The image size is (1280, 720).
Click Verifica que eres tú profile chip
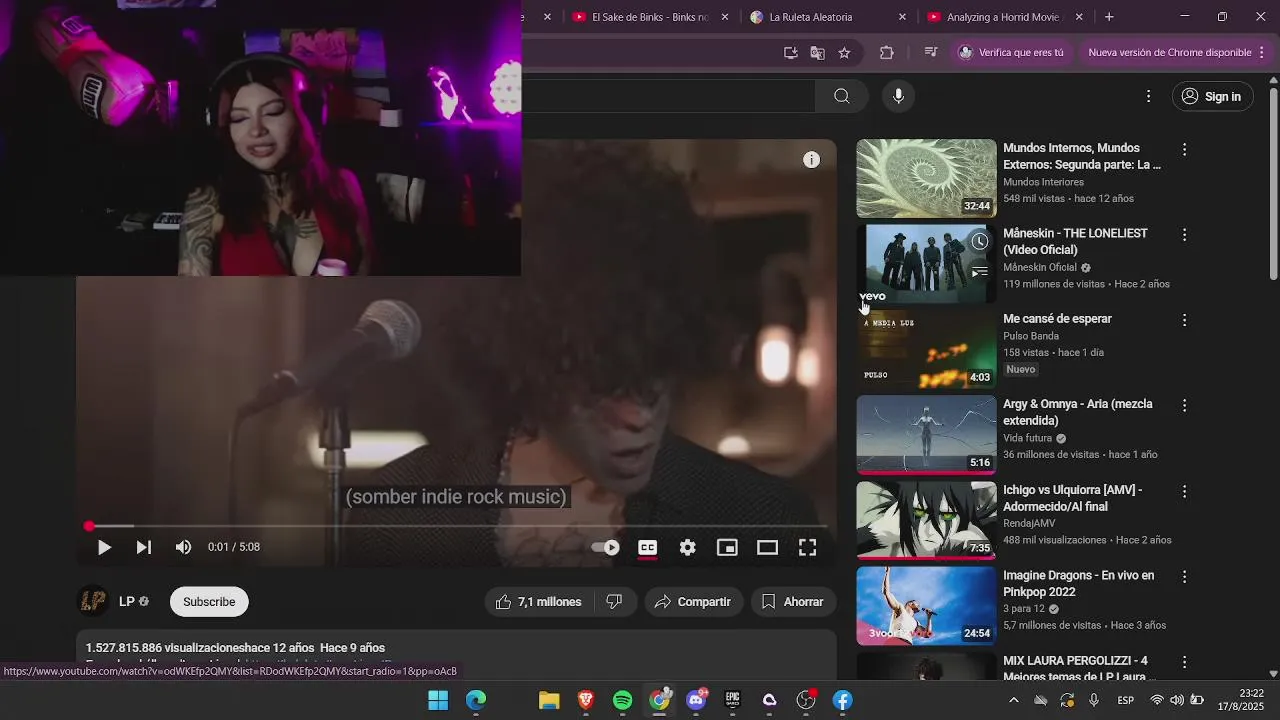pyautogui.click(x=1011, y=53)
